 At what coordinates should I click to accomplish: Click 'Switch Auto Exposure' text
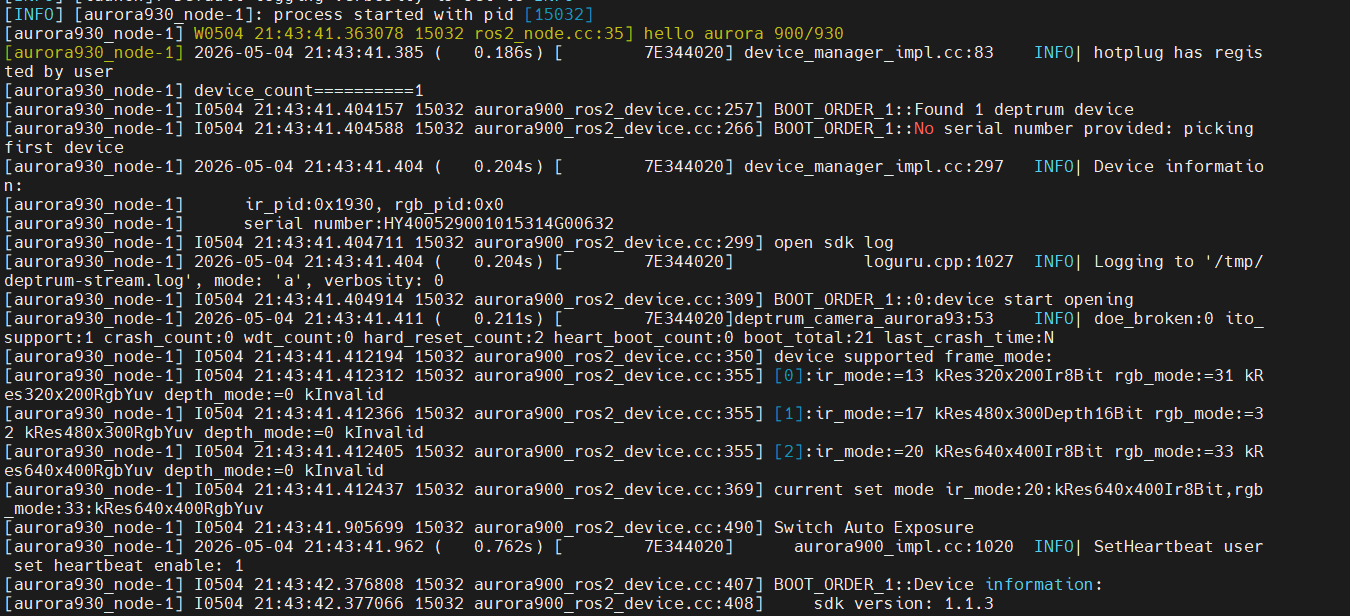pyautogui.click(x=874, y=527)
